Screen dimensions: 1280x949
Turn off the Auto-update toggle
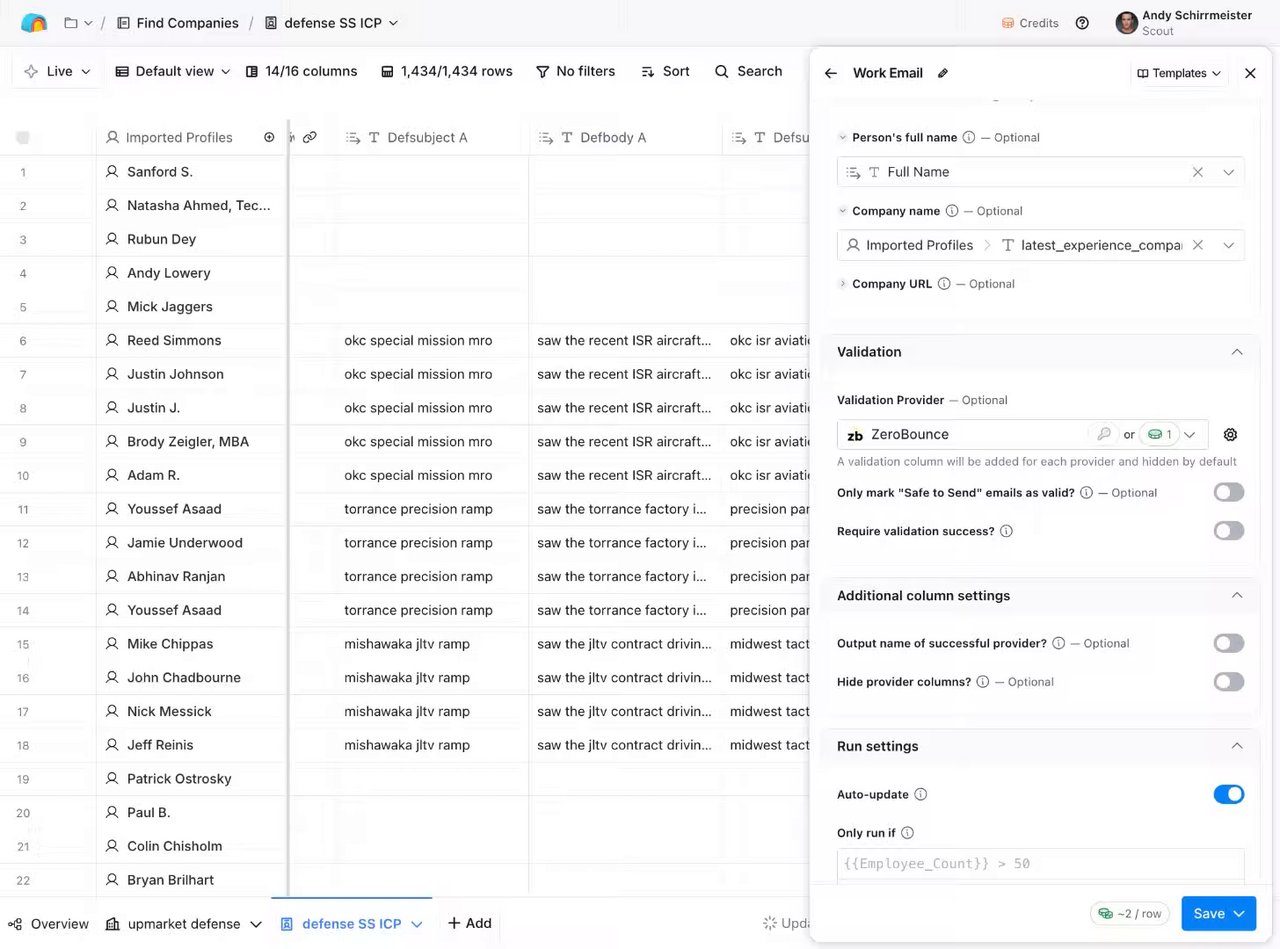pos(1228,794)
